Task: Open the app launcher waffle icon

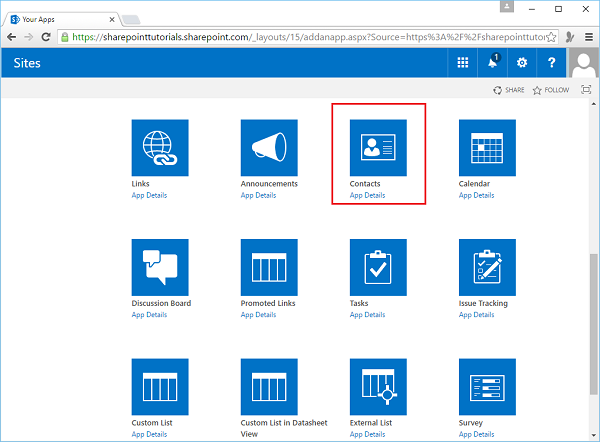Action: [x=463, y=63]
